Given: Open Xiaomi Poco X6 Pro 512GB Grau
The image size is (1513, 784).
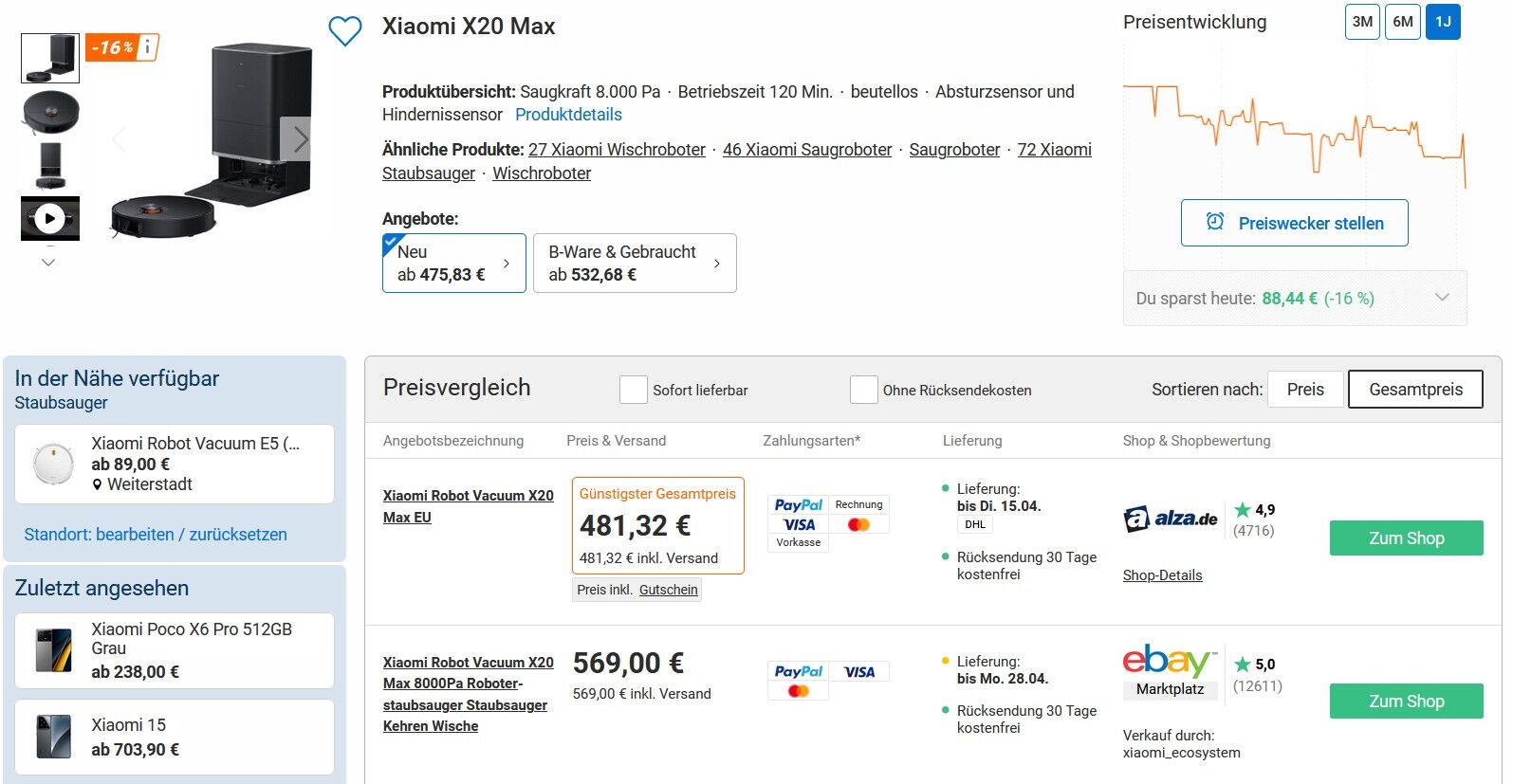Looking at the screenshot, I should 175,650.
